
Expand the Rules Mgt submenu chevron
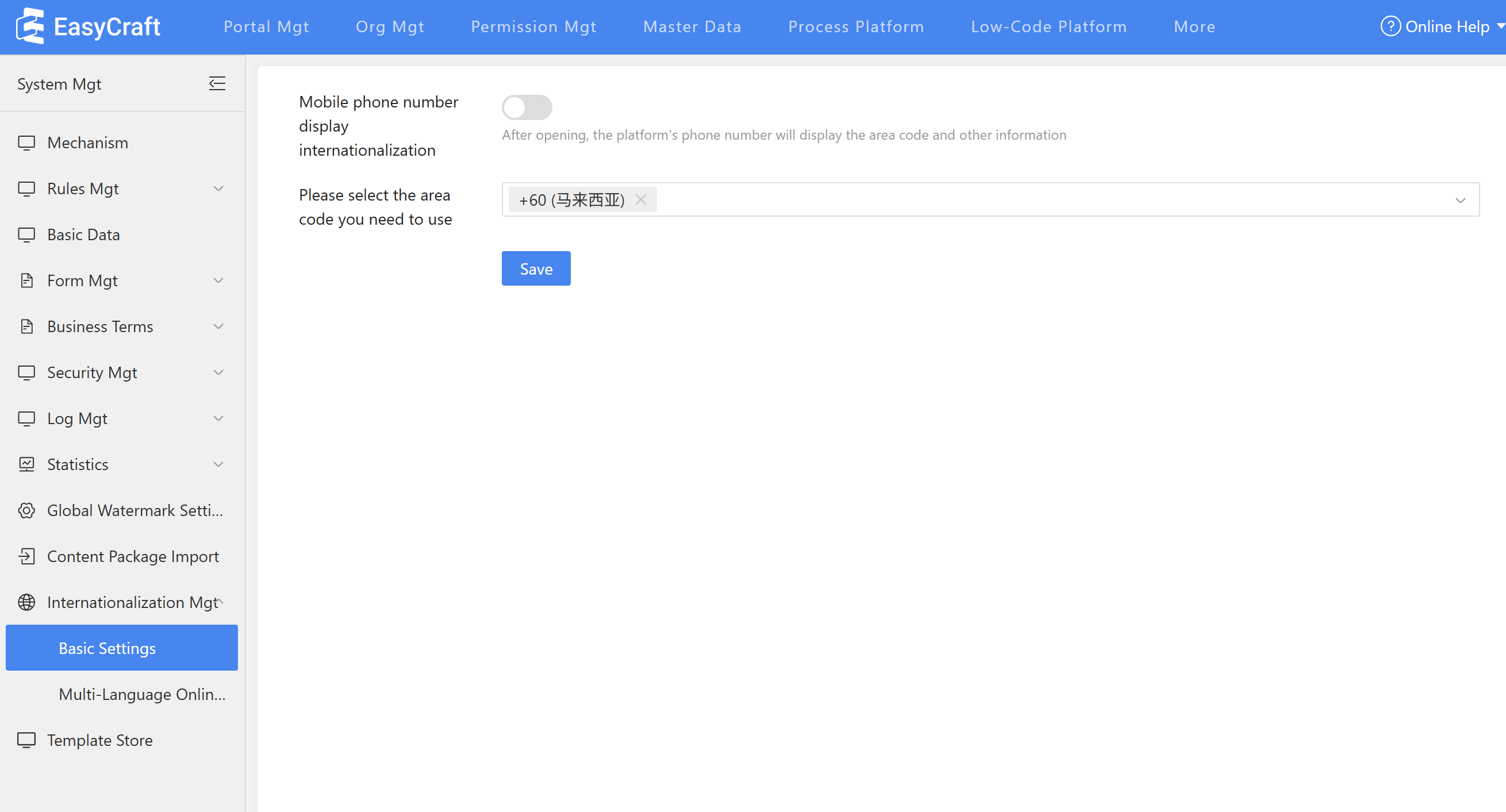[218, 189]
